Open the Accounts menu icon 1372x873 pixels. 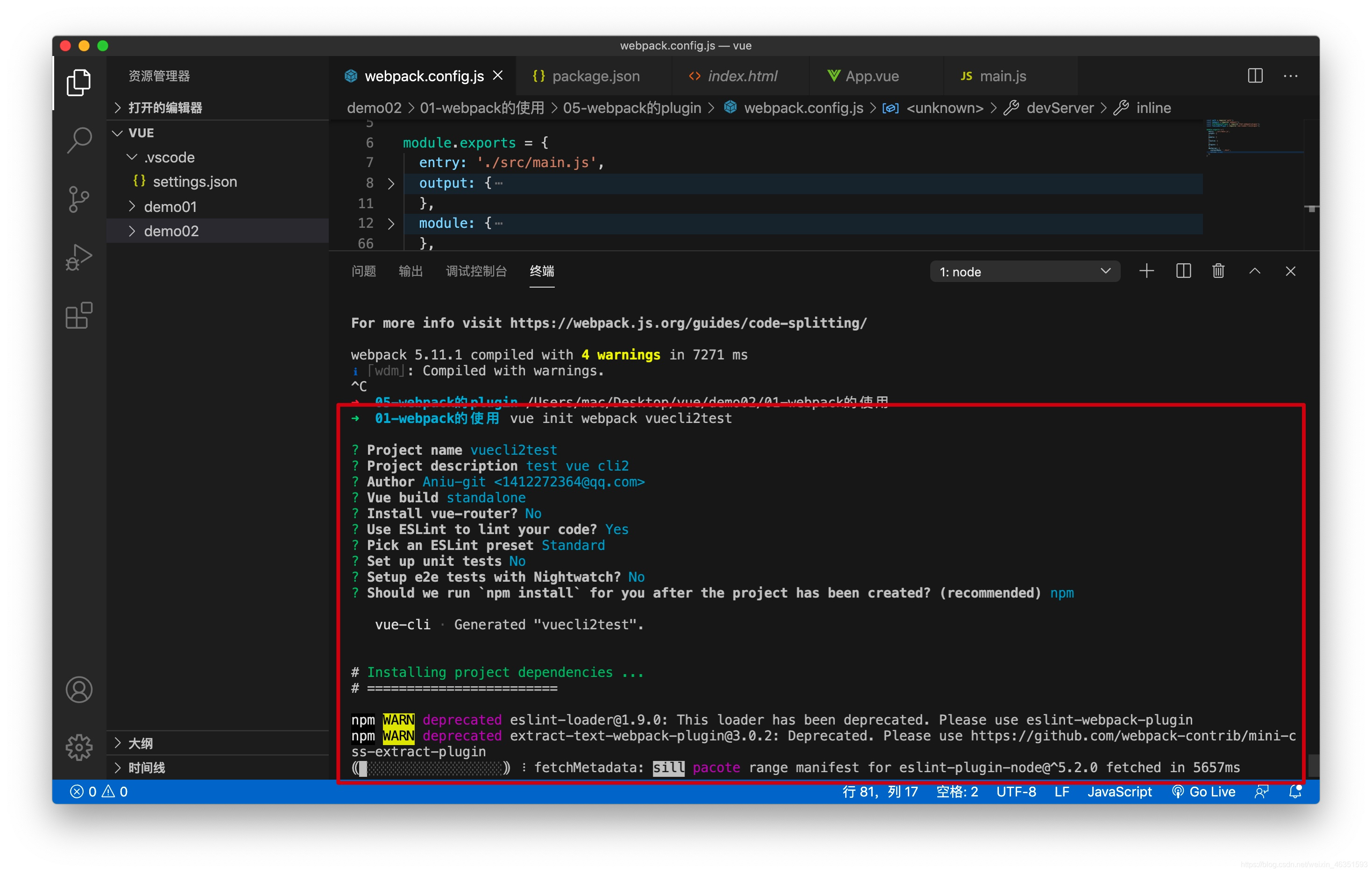[x=78, y=690]
